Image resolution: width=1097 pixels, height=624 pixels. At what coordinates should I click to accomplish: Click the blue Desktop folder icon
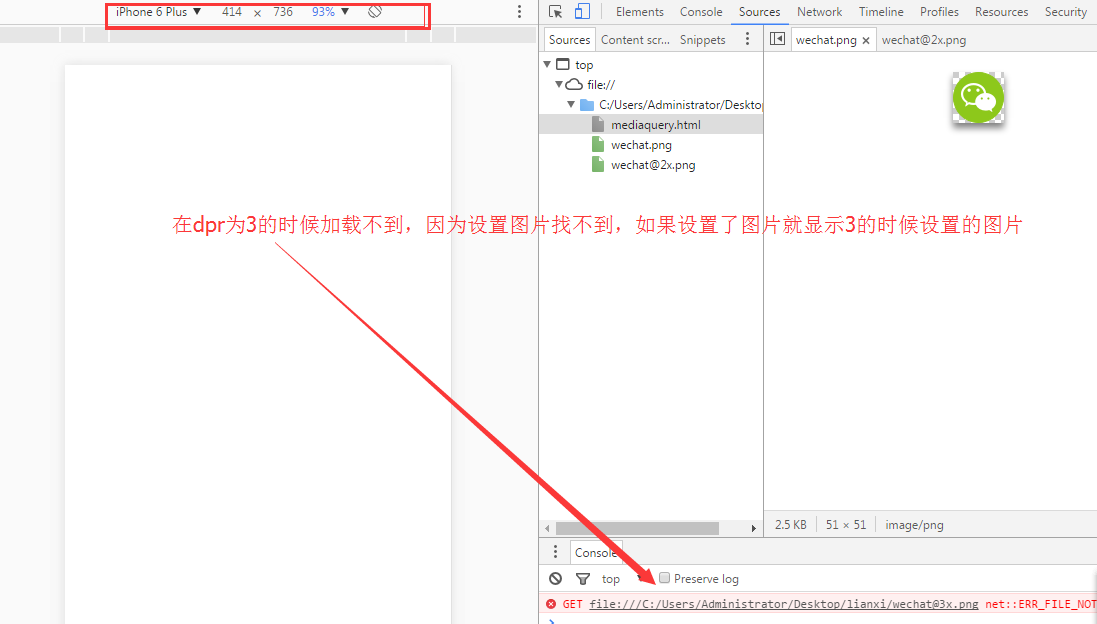coord(587,104)
